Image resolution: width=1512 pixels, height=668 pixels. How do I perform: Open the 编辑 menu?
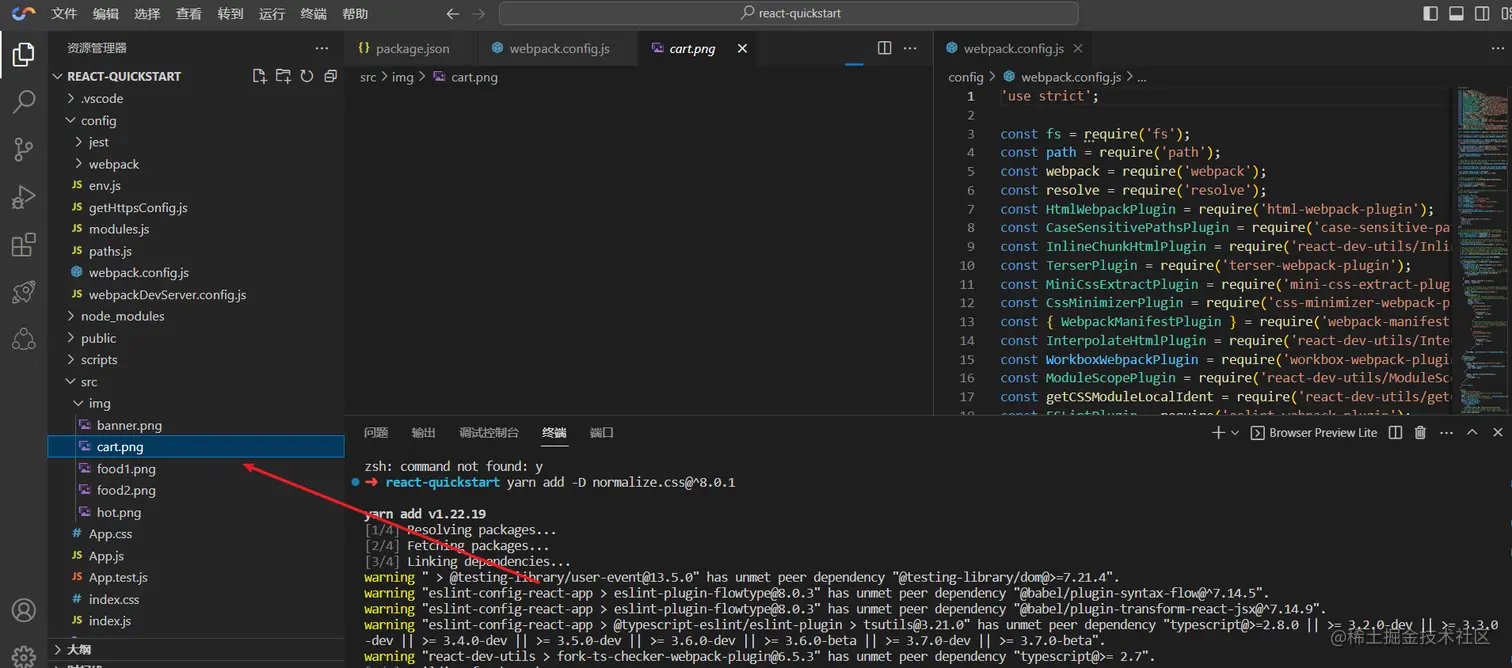[x=105, y=14]
